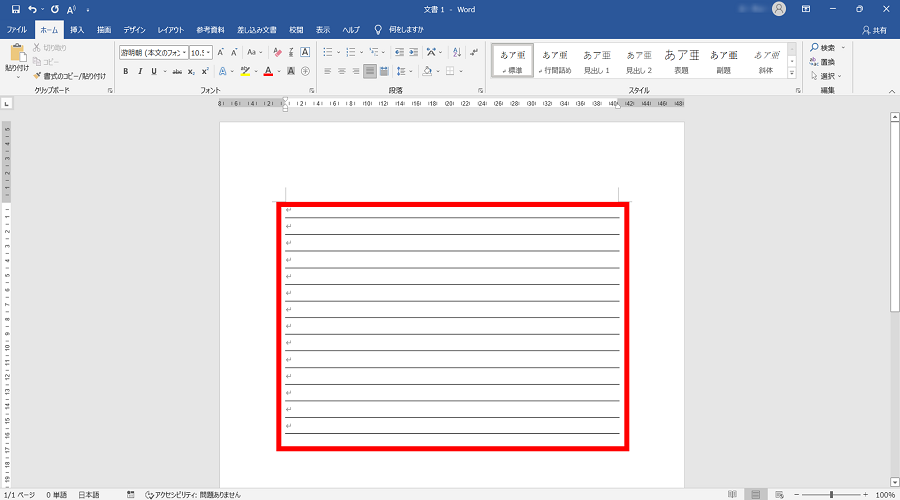The height and width of the screenshot is (500, 900).
Task: Apply the text highlight color marker
Action: pos(245,72)
